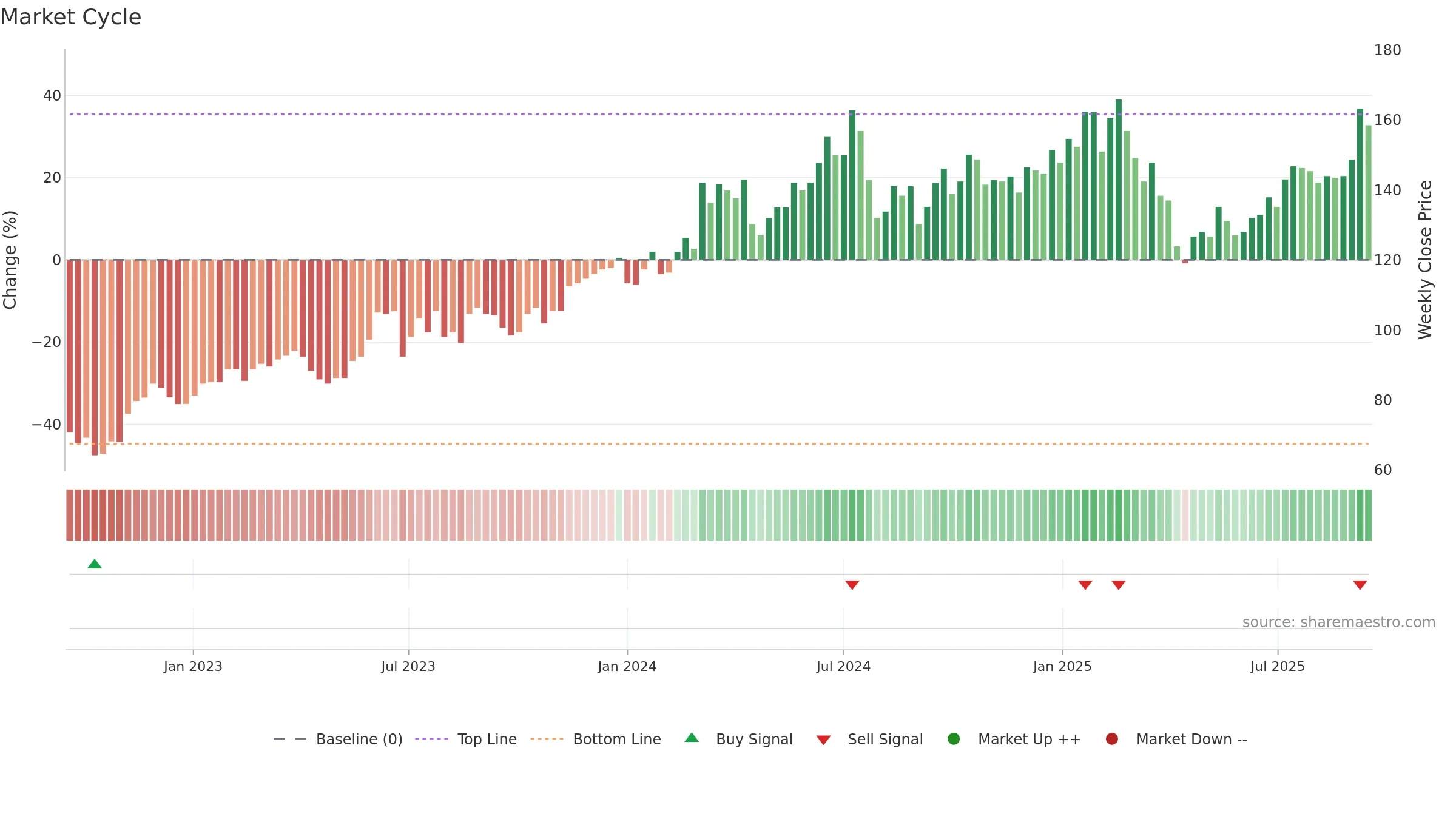Click the Change (%) y-axis title
The image size is (1456, 819).
point(10,260)
